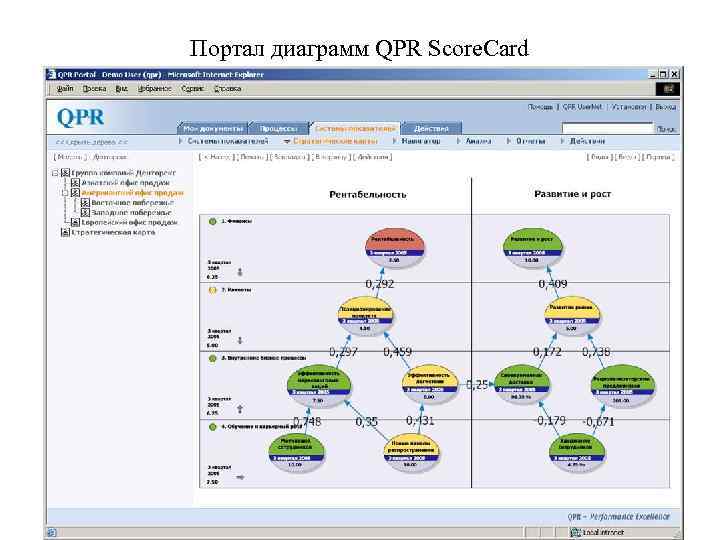
Task: Click the QPR Portal title bar icon
Action: (52, 74)
